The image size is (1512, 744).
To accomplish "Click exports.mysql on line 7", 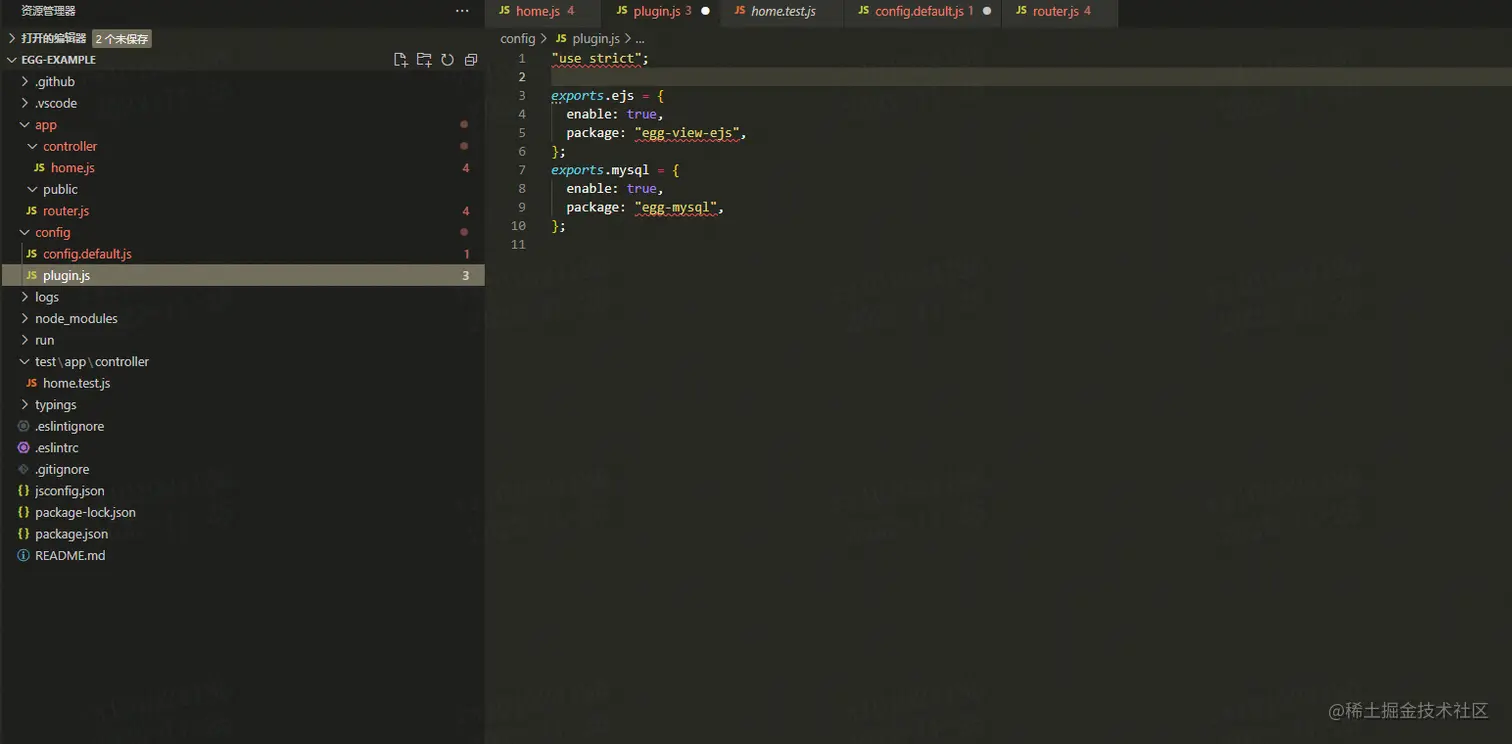I will point(600,170).
